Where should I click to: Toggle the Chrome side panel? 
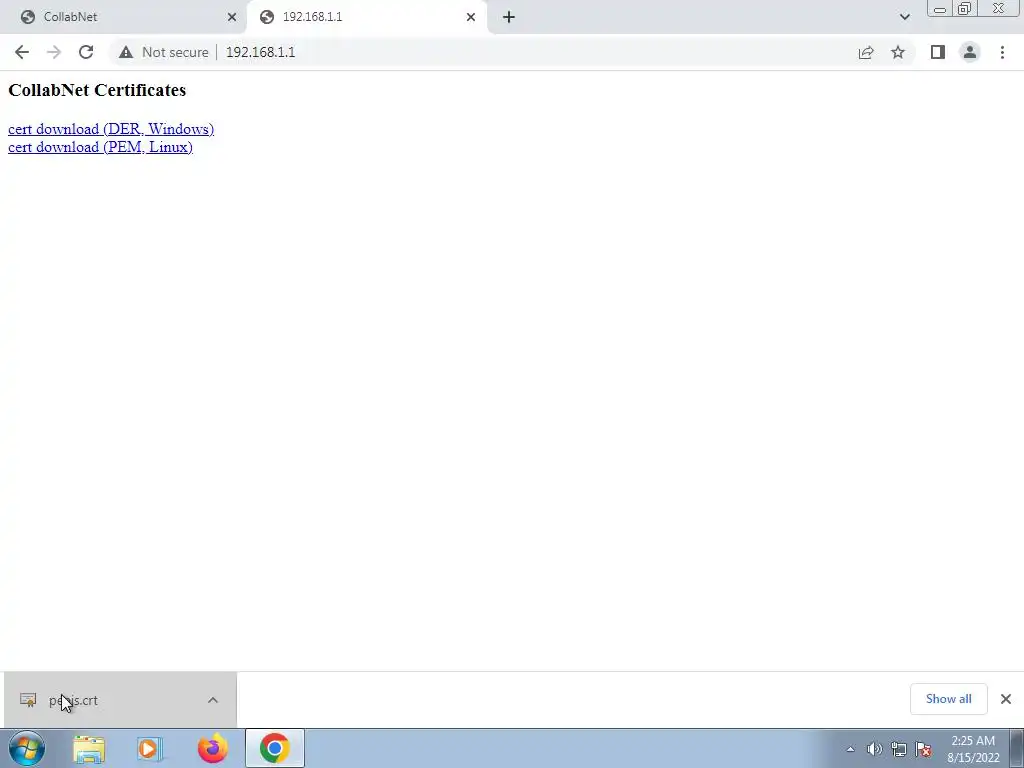point(938,52)
